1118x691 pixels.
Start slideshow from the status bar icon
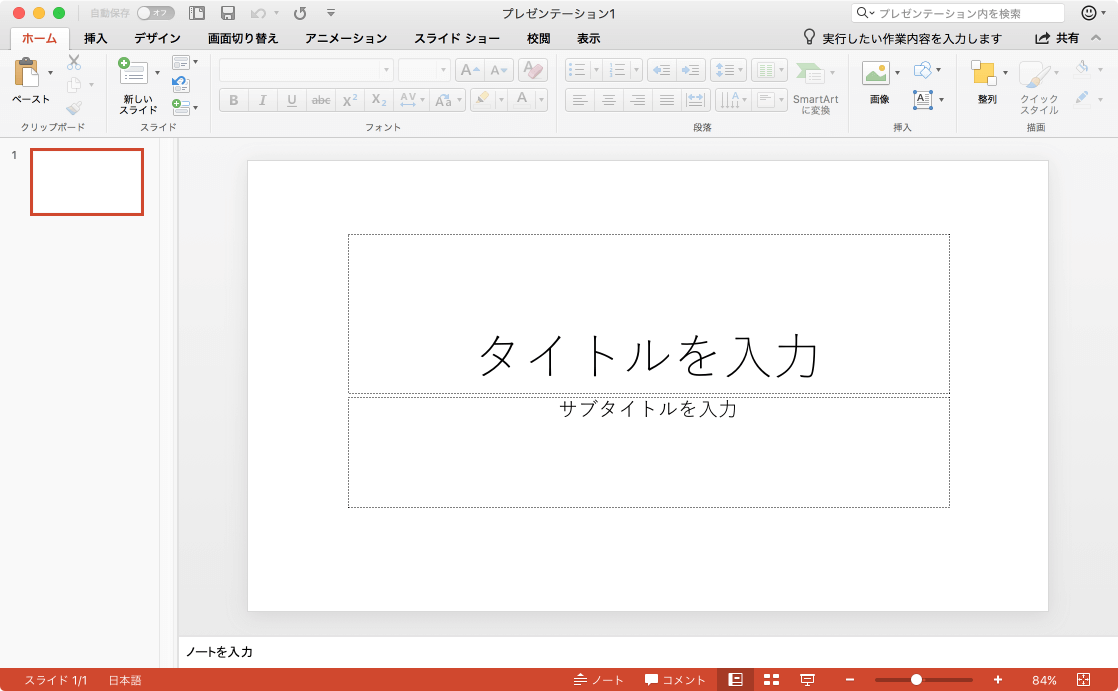click(x=807, y=680)
